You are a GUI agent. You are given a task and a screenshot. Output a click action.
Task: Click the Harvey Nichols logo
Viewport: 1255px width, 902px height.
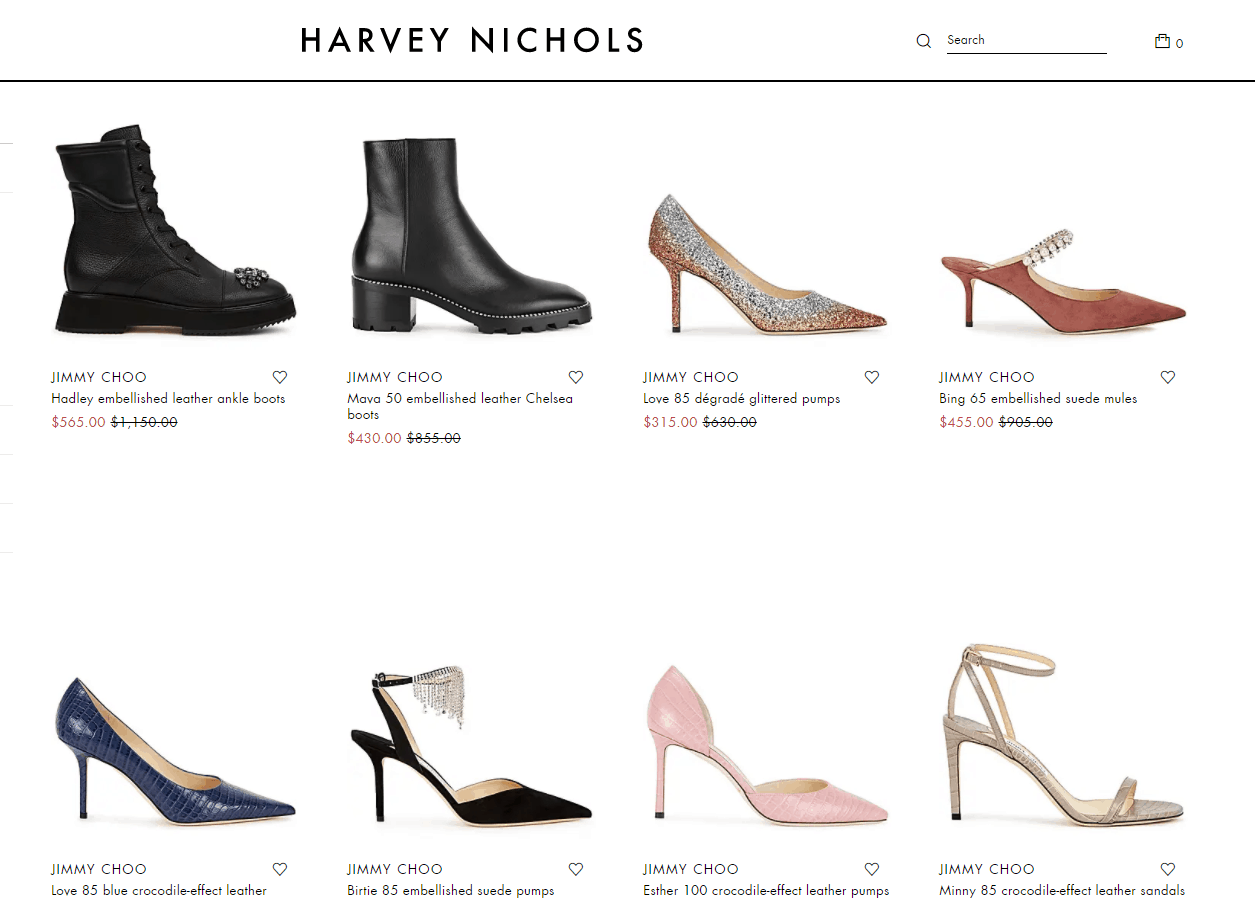tap(471, 40)
